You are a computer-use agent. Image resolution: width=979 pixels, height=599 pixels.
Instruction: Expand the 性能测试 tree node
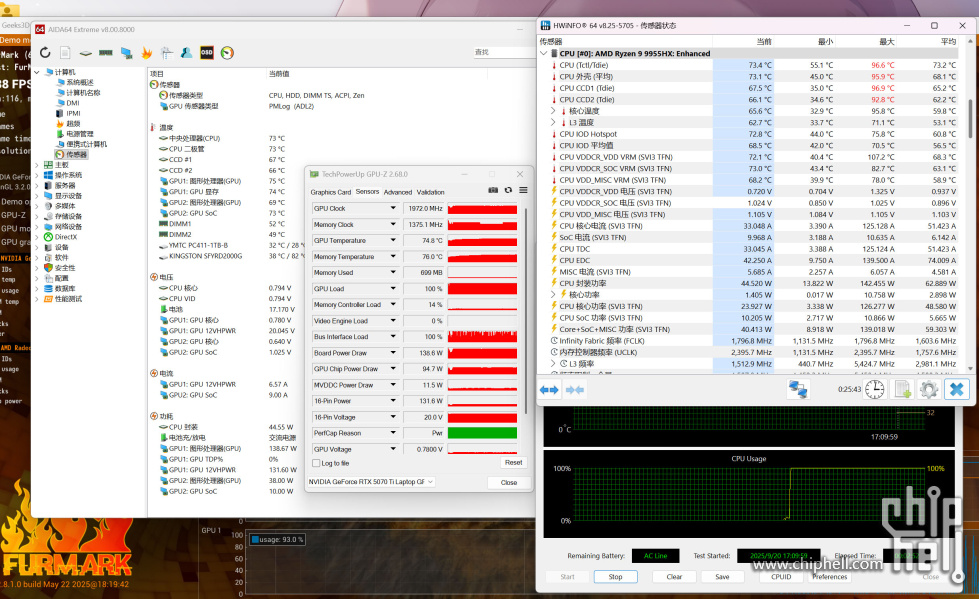(37, 299)
